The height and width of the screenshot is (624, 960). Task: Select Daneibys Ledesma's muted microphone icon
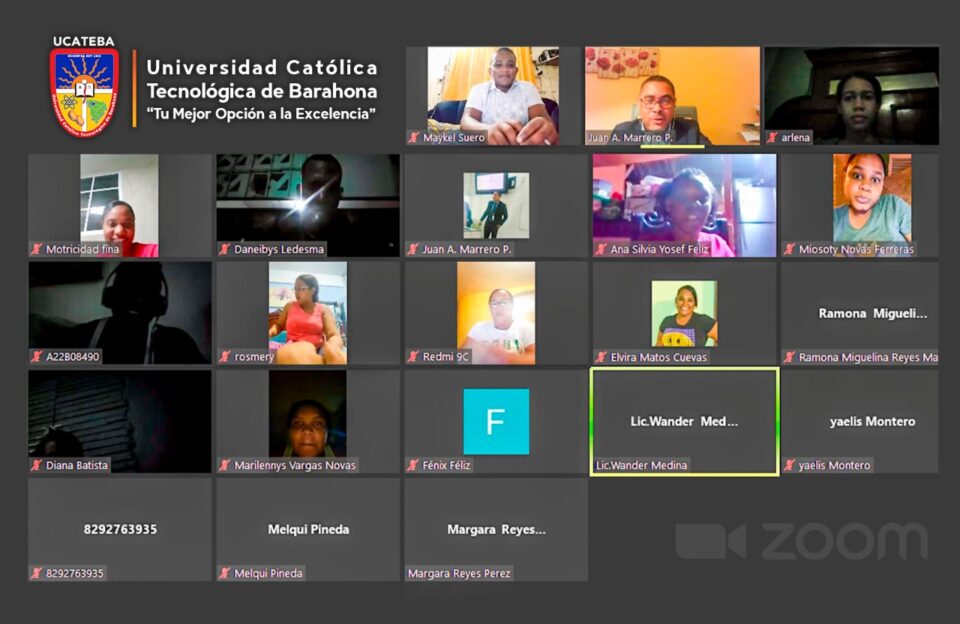click(x=225, y=249)
